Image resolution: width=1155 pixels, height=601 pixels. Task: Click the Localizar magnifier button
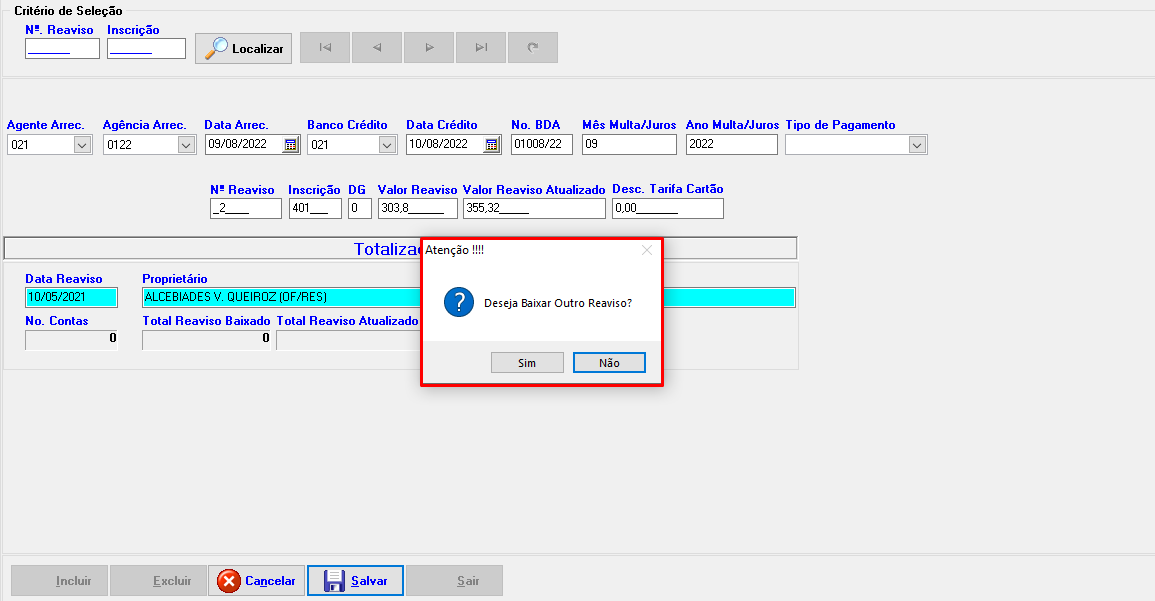tap(244, 48)
